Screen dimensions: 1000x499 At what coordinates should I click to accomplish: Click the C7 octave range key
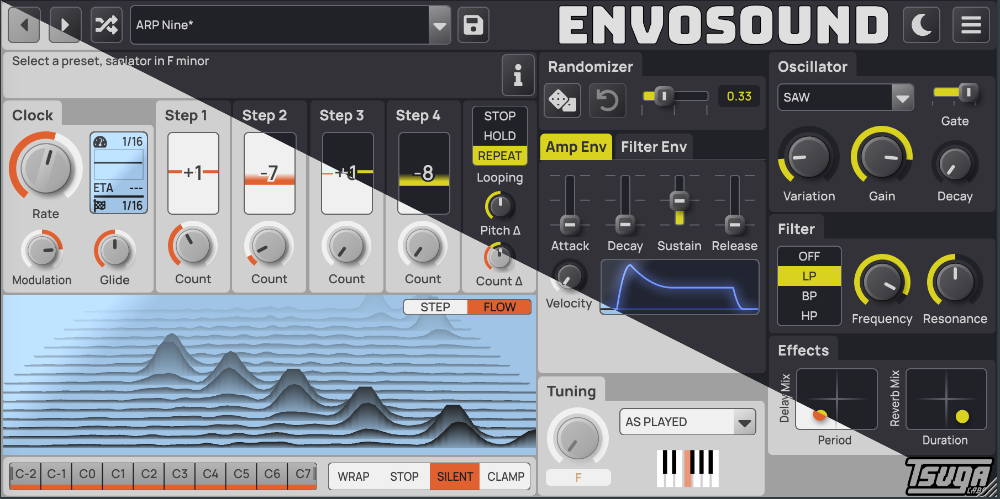pyautogui.click(x=303, y=475)
